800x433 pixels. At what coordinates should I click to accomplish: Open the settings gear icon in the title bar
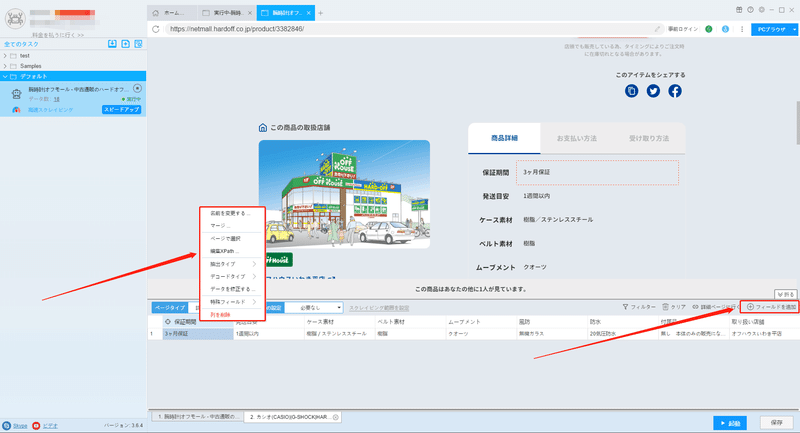point(761,10)
